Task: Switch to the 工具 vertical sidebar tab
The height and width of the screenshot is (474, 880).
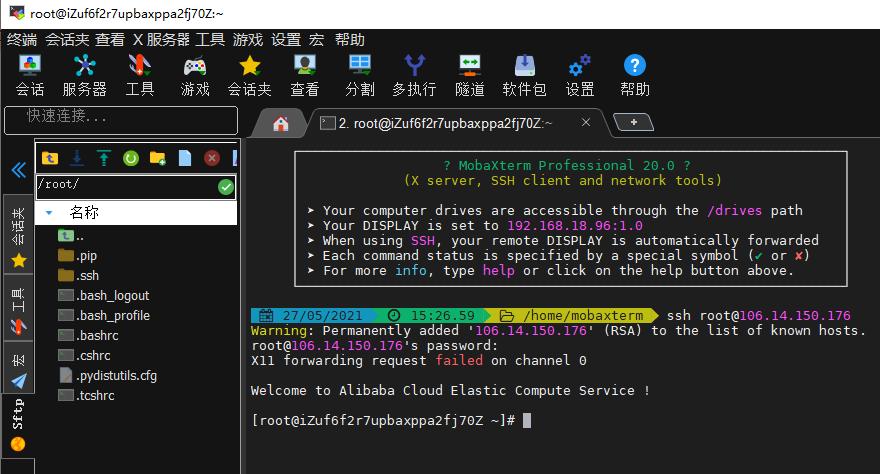Action: tap(19, 308)
